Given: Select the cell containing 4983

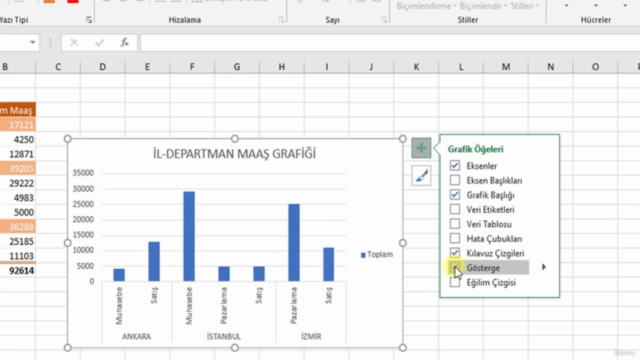Looking at the screenshot, I should [18, 198].
